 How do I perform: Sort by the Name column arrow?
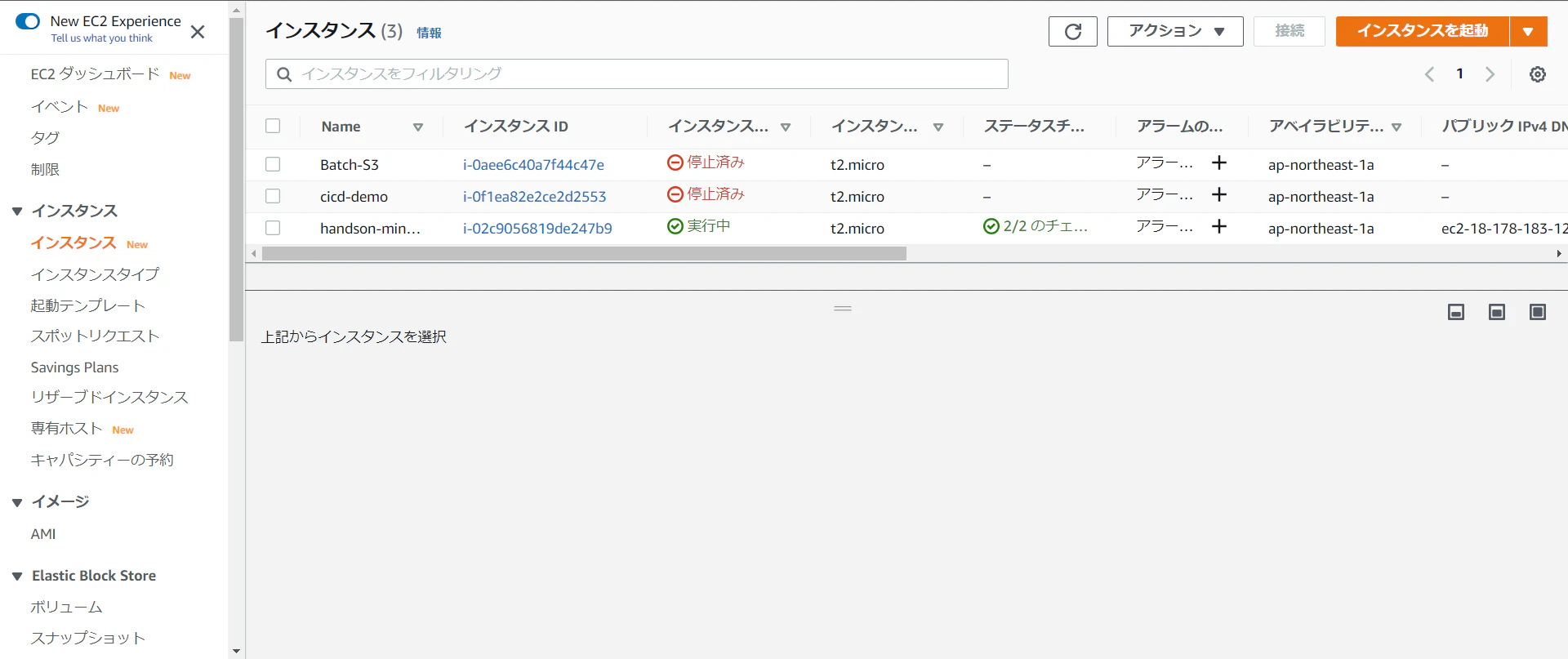pyautogui.click(x=418, y=127)
